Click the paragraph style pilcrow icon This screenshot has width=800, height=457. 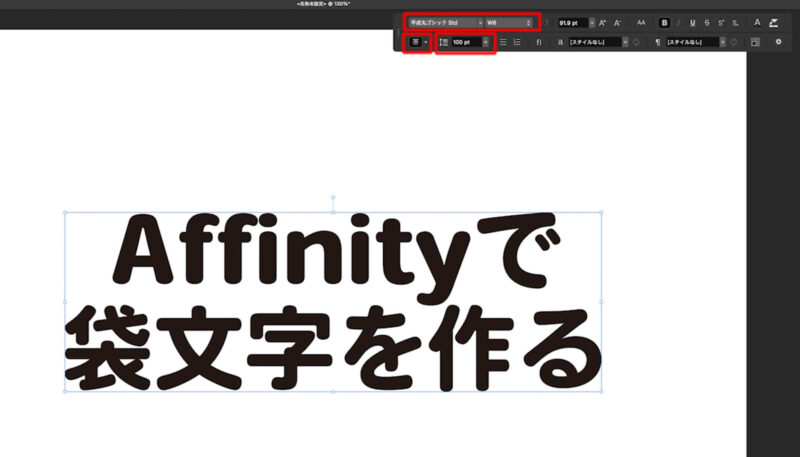point(658,42)
